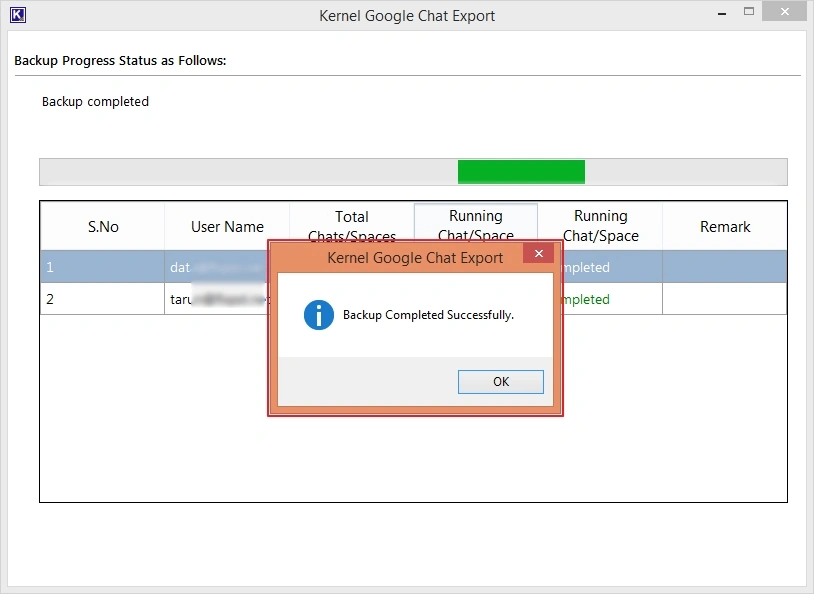
Task: Click the Total Chats/Spaces column header
Action: tap(351, 222)
